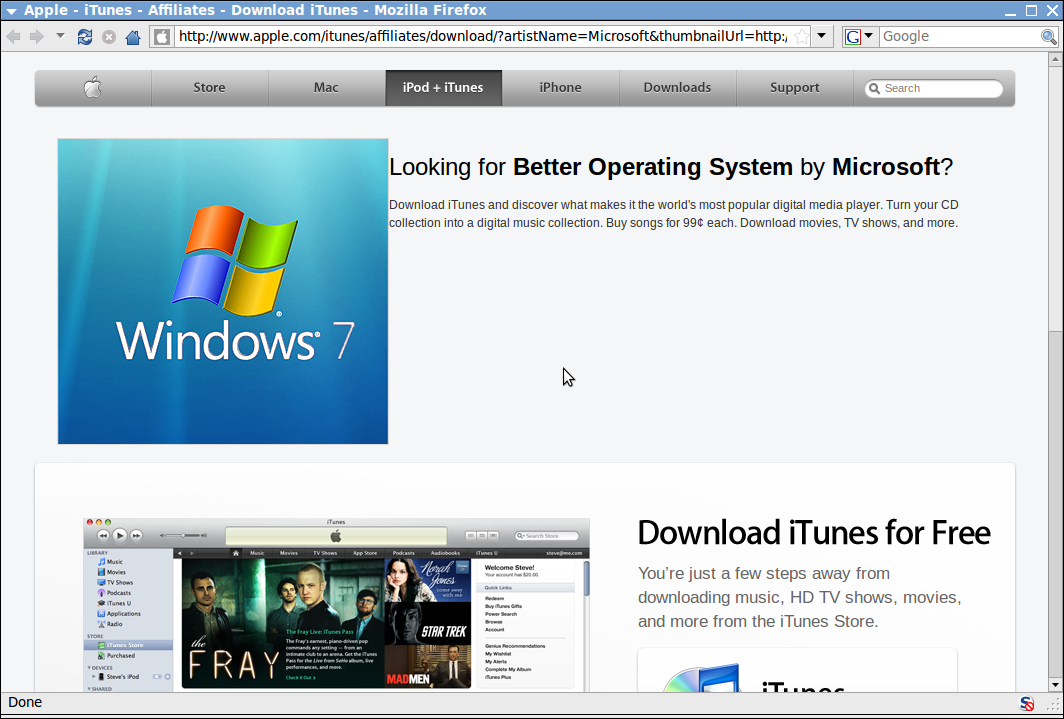This screenshot has height=719, width=1064.
Task: Click the magnifier icon in Google search box
Action: (x=1048, y=37)
